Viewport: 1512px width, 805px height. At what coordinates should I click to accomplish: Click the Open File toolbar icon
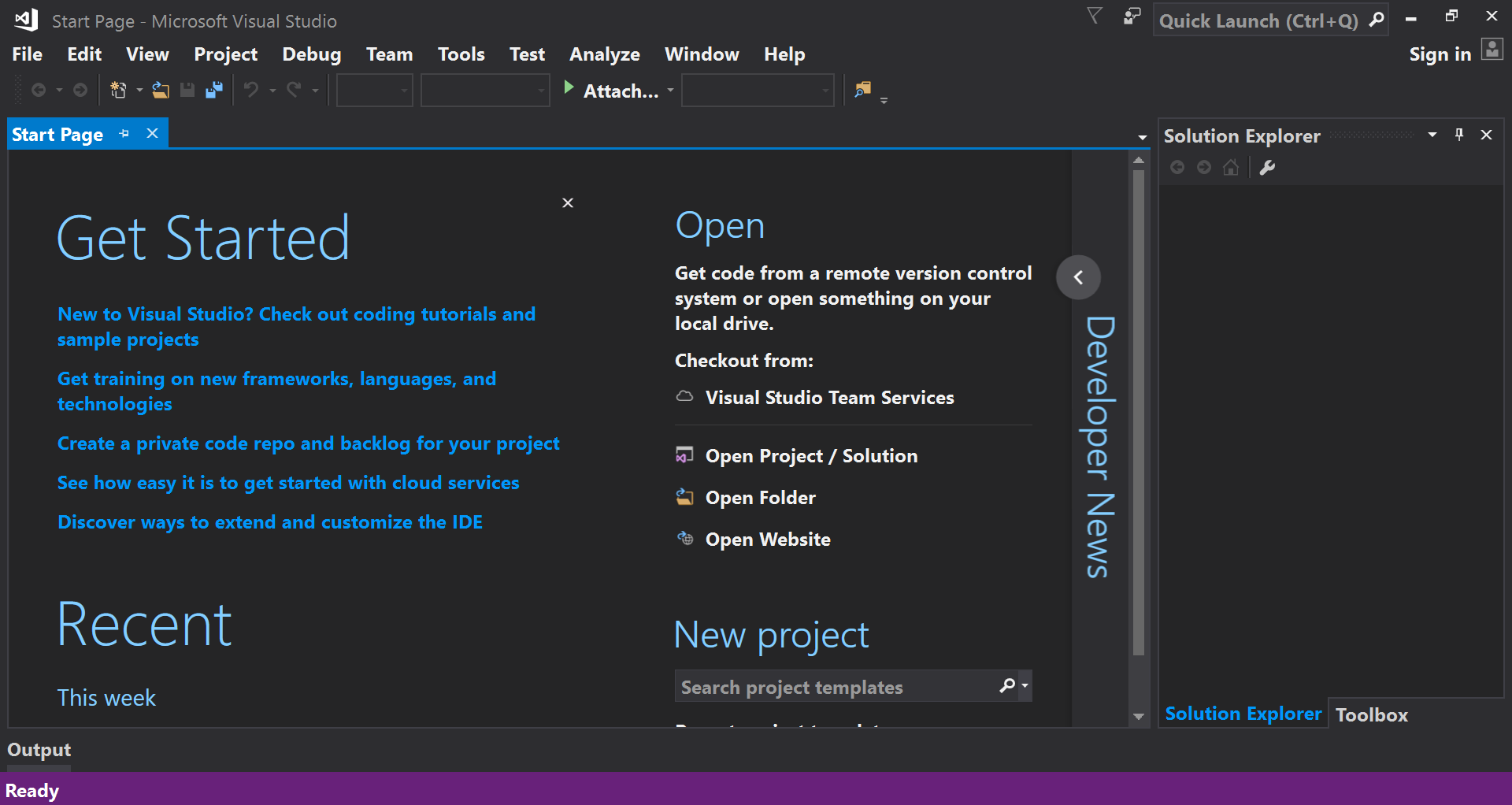coord(161,91)
